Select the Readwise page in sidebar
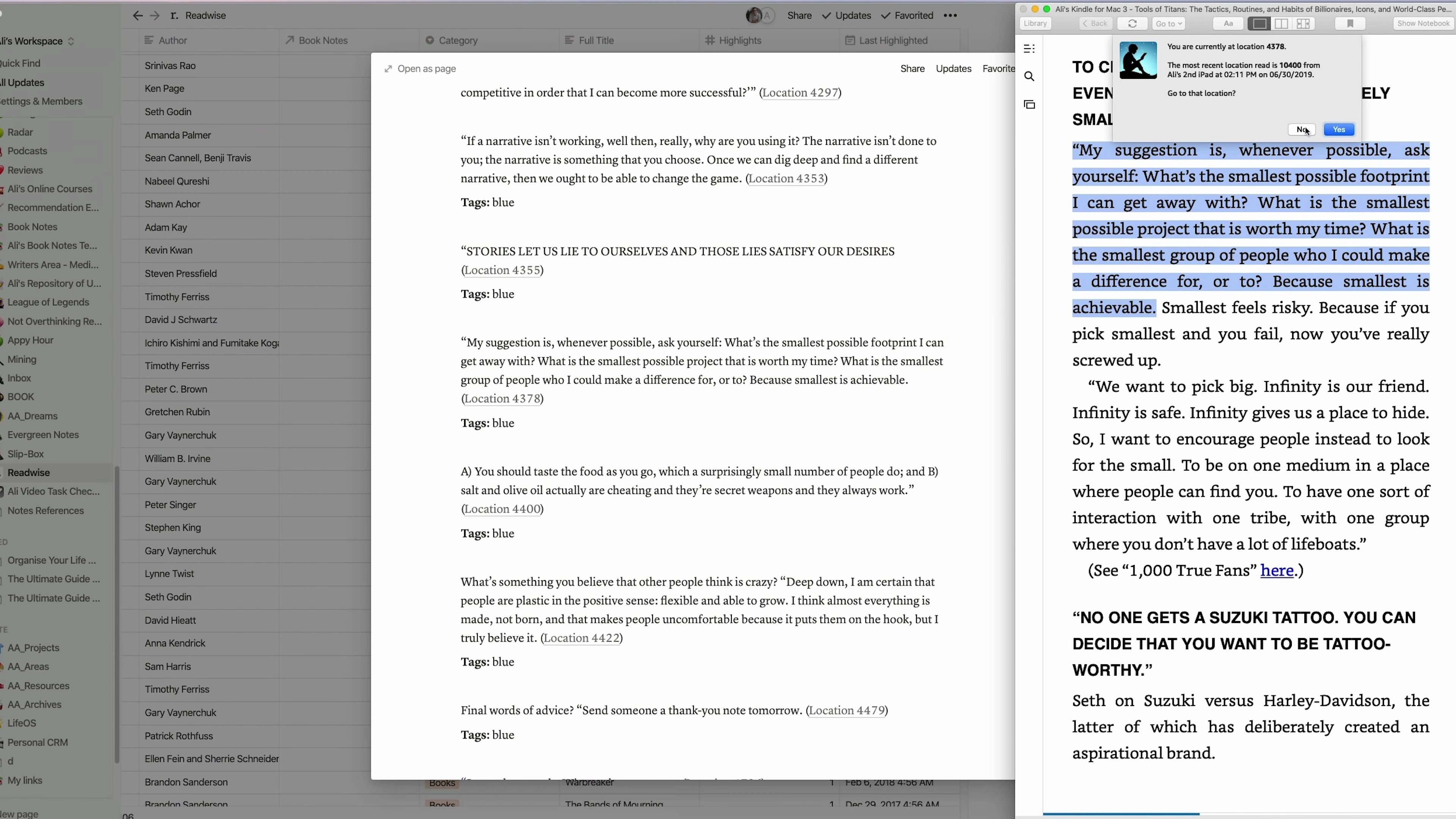 click(29, 472)
